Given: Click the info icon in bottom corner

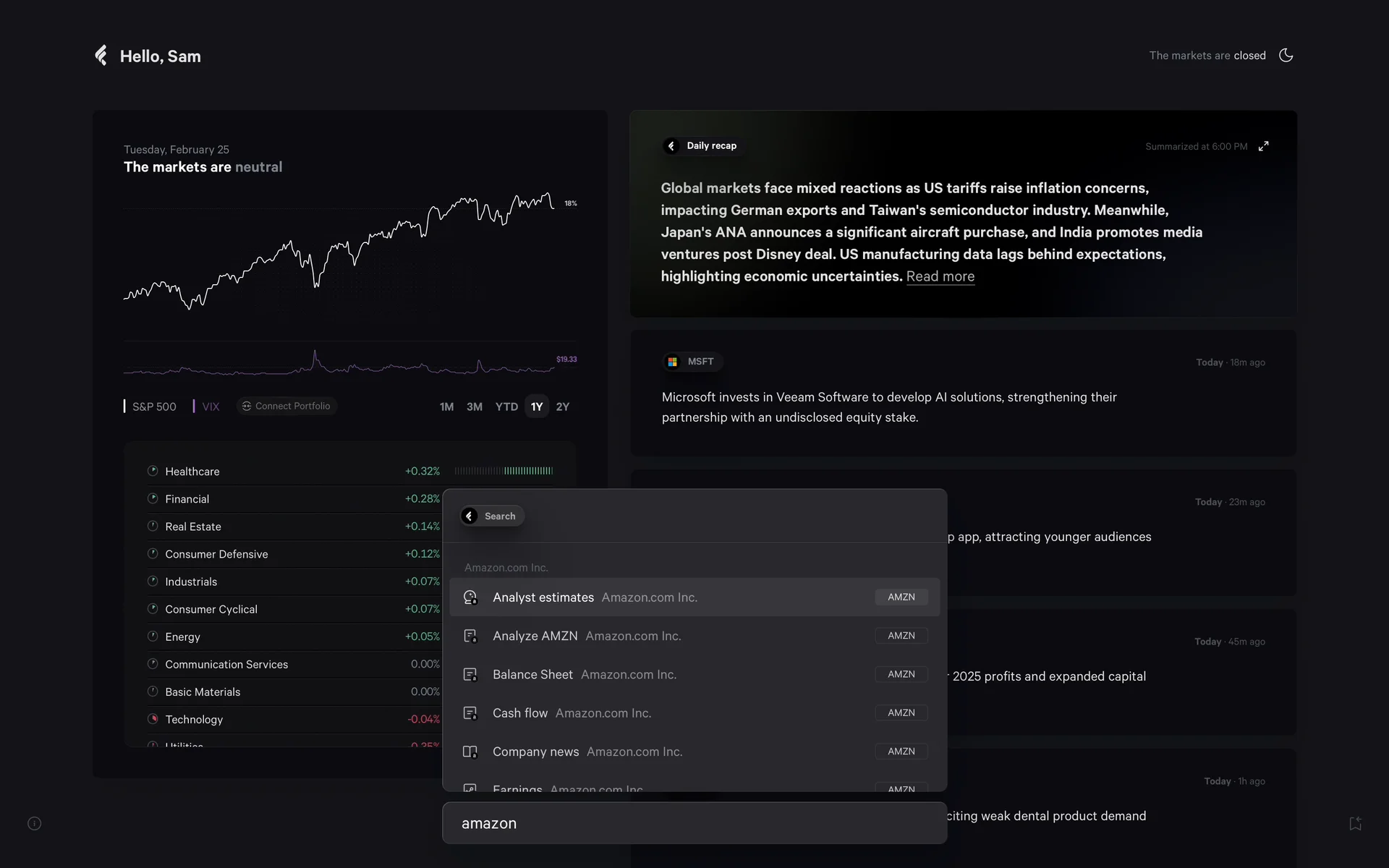Looking at the screenshot, I should pyautogui.click(x=35, y=823).
